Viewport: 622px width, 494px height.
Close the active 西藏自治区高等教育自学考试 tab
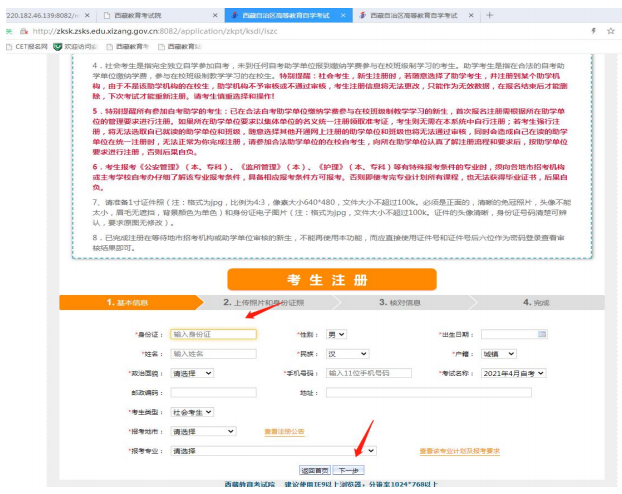(345, 16)
